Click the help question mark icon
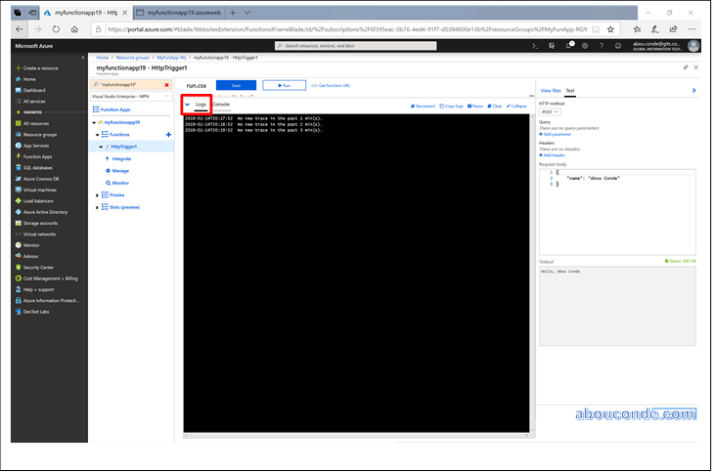This screenshot has width=714, height=472. [602, 45]
